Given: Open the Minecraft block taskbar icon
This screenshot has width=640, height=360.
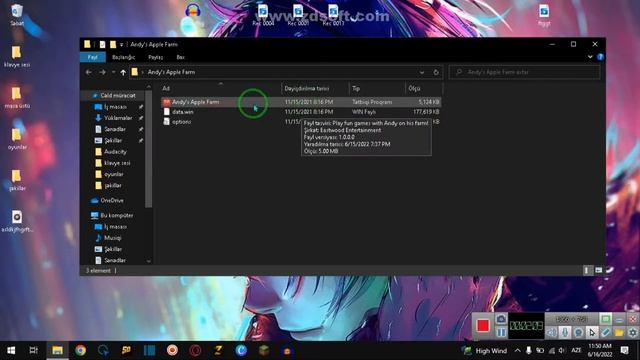Looking at the screenshot, I should coord(264,350).
